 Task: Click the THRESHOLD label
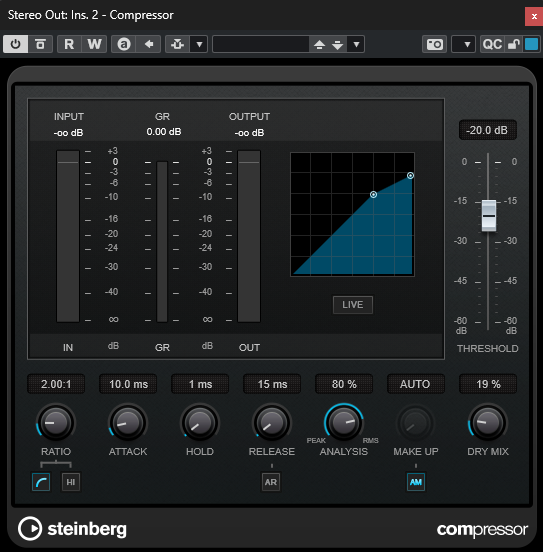[x=488, y=349]
